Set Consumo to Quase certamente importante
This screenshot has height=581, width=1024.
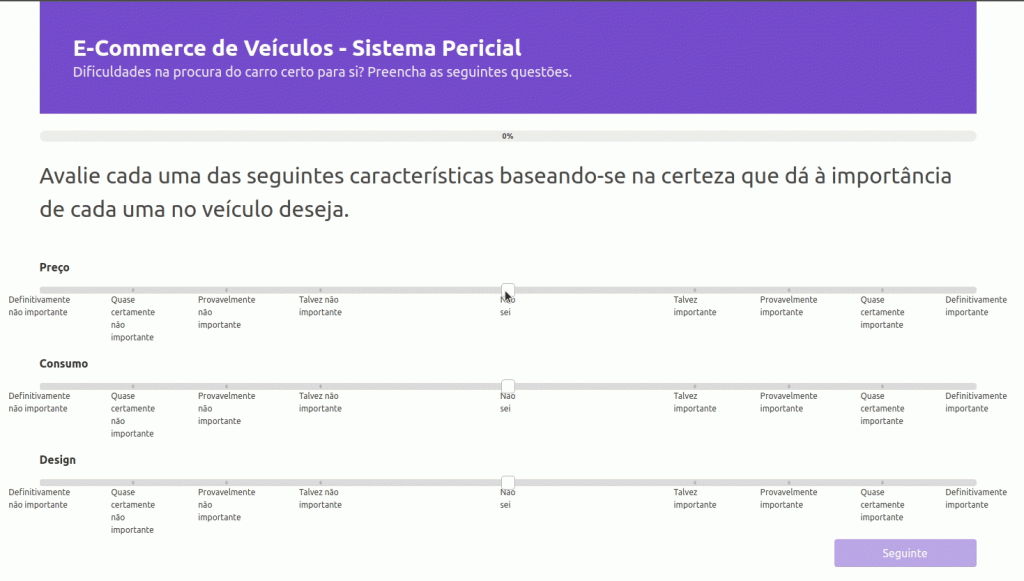point(882,386)
